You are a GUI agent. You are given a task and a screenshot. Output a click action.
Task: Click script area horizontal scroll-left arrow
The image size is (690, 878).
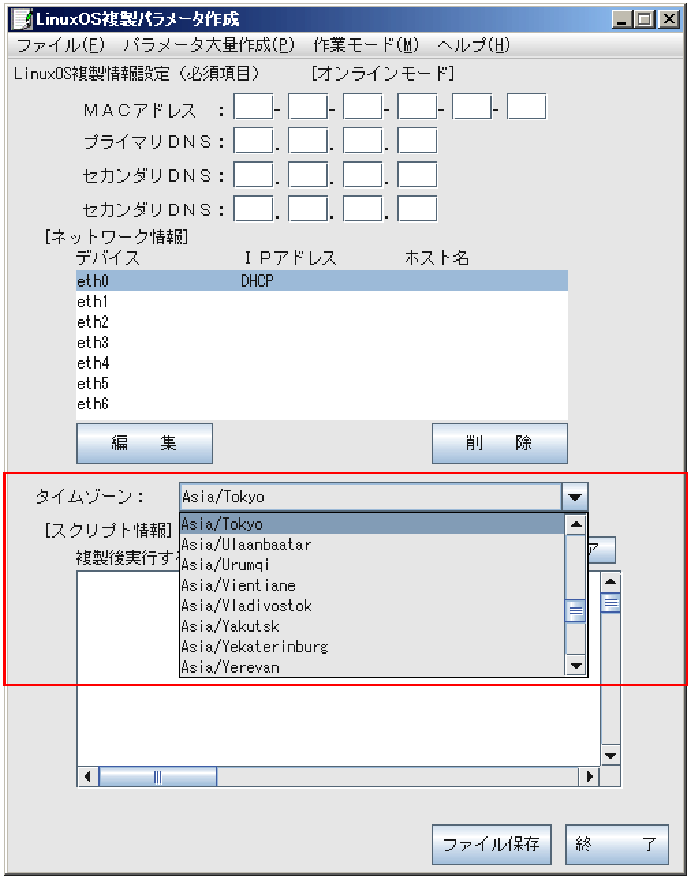(87, 777)
